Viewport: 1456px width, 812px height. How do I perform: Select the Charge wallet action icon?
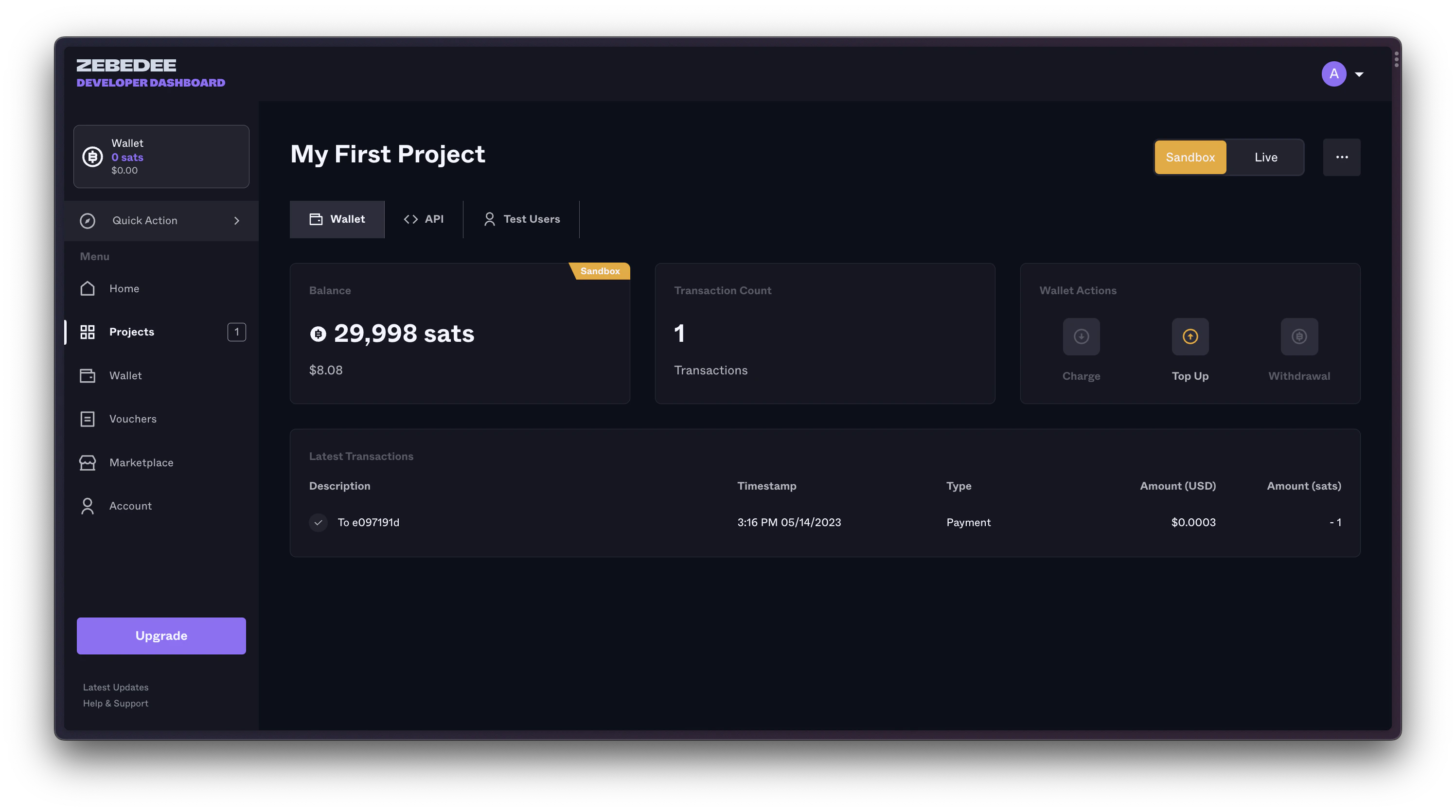pyautogui.click(x=1081, y=336)
